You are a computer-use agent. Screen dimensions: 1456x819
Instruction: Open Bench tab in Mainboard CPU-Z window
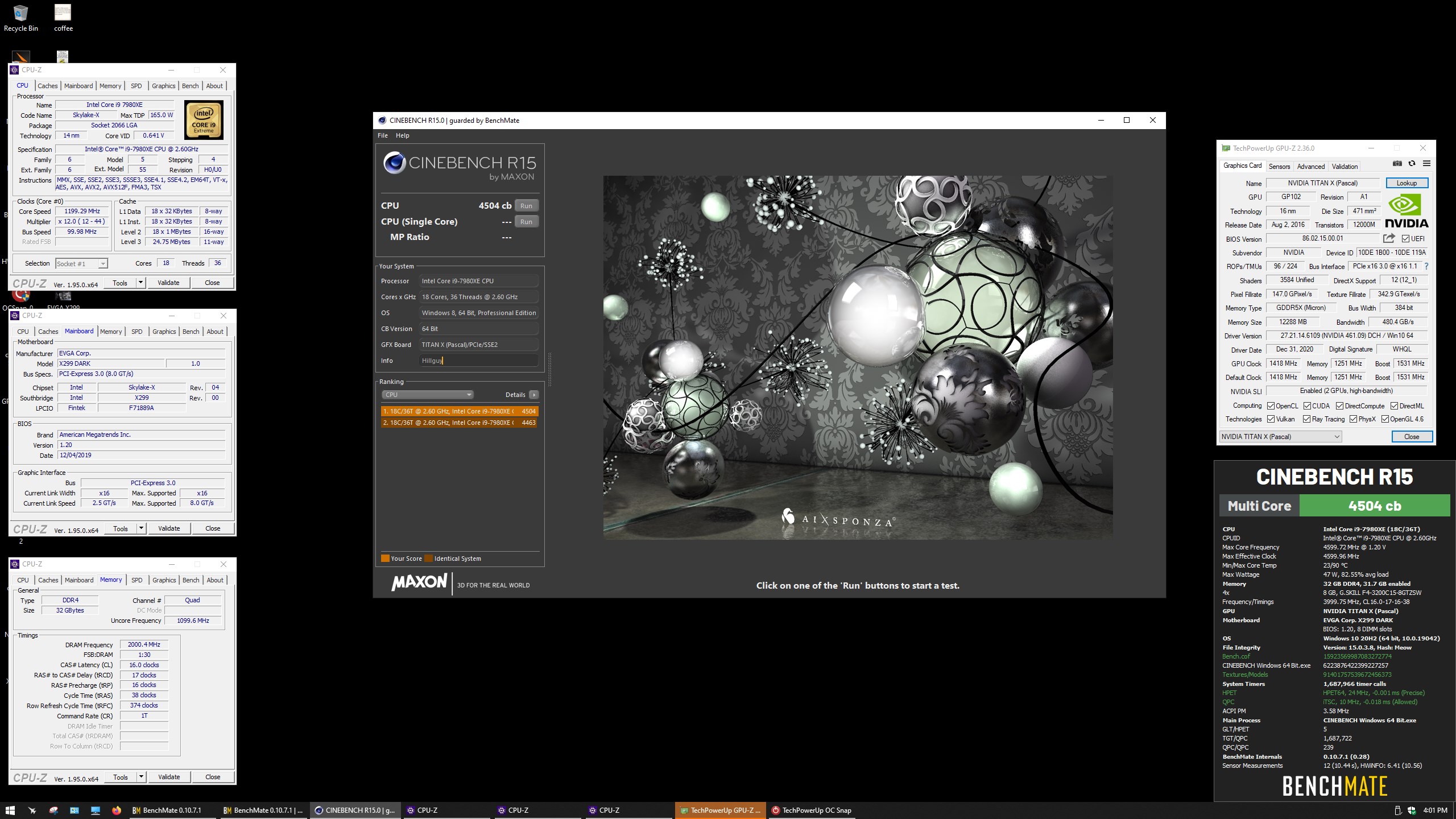coord(191,332)
